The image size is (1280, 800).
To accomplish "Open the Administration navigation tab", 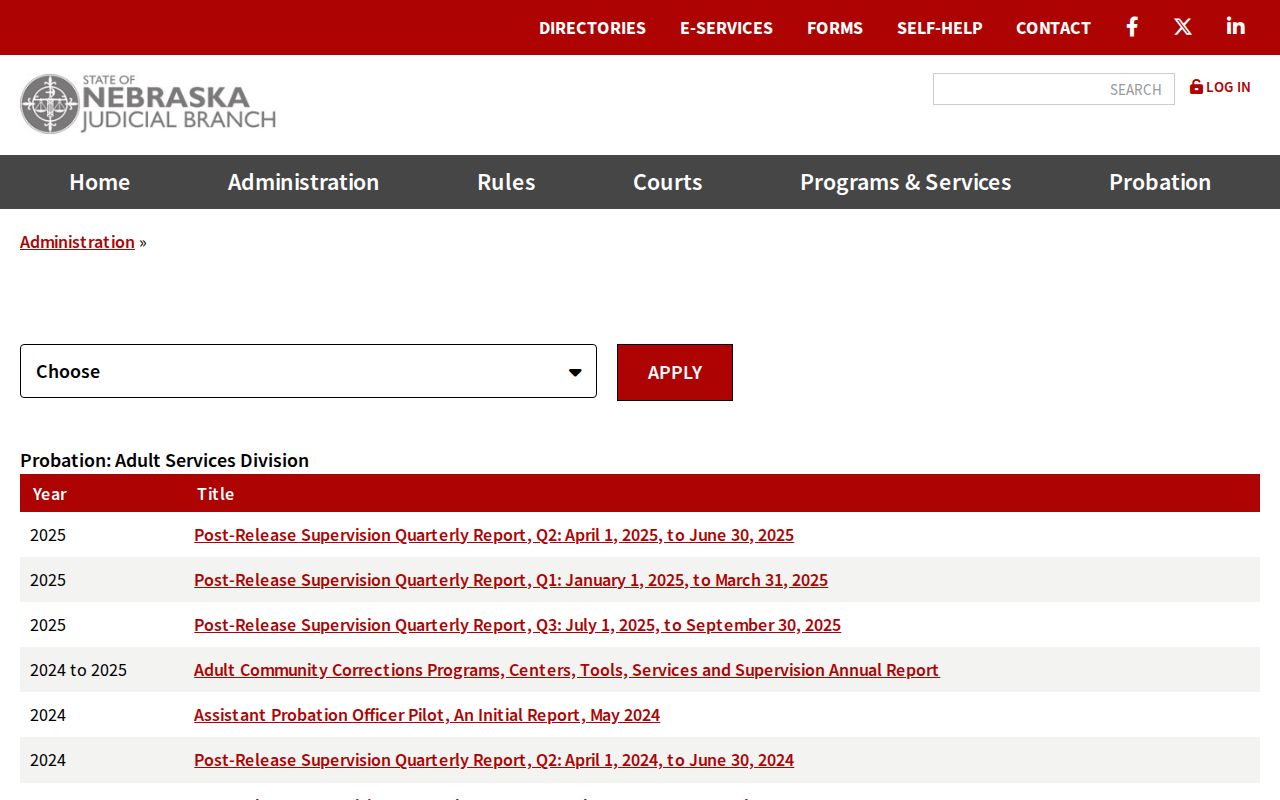I will 303,182.
